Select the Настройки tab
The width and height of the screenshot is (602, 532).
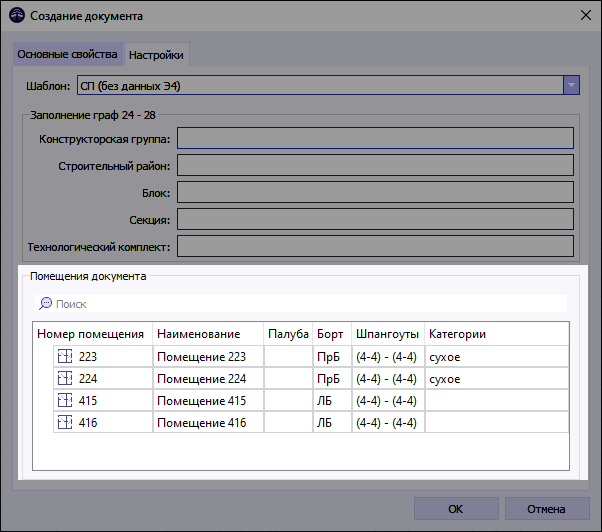click(x=156, y=55)
